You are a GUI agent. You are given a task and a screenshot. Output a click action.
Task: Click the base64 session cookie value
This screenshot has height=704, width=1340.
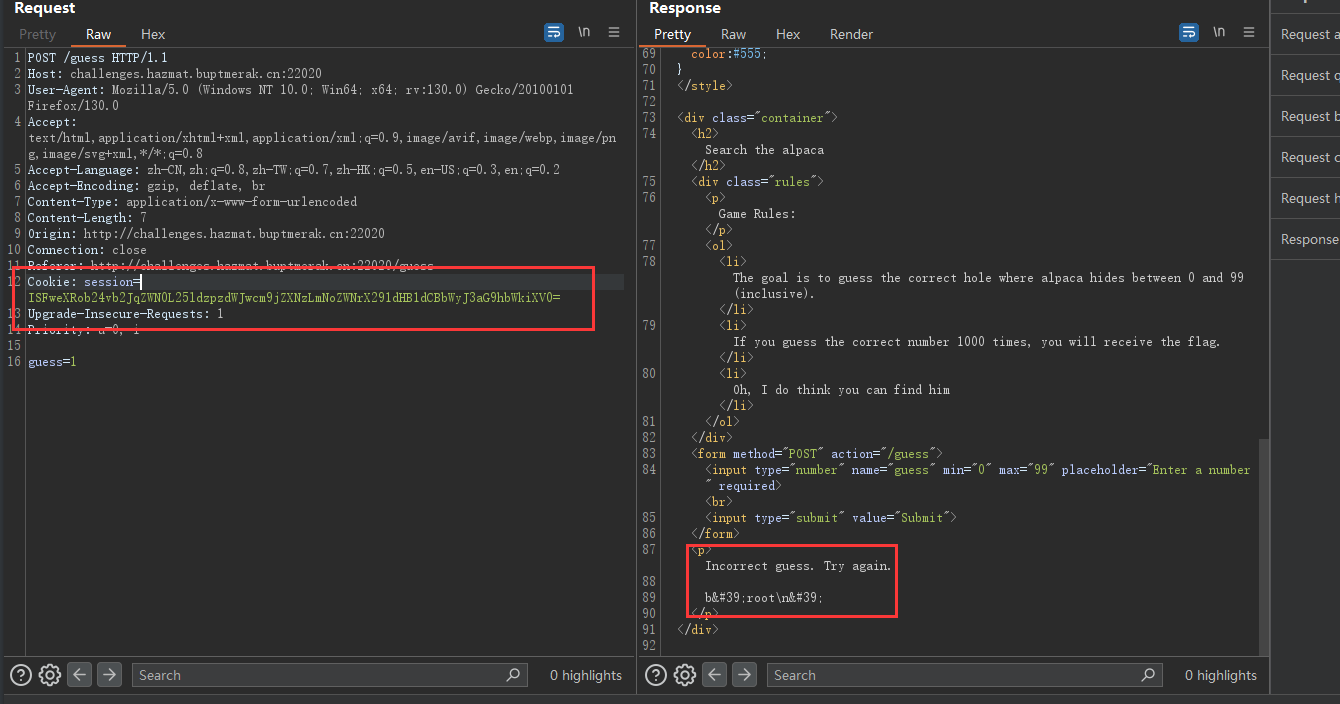coord(293,298)
